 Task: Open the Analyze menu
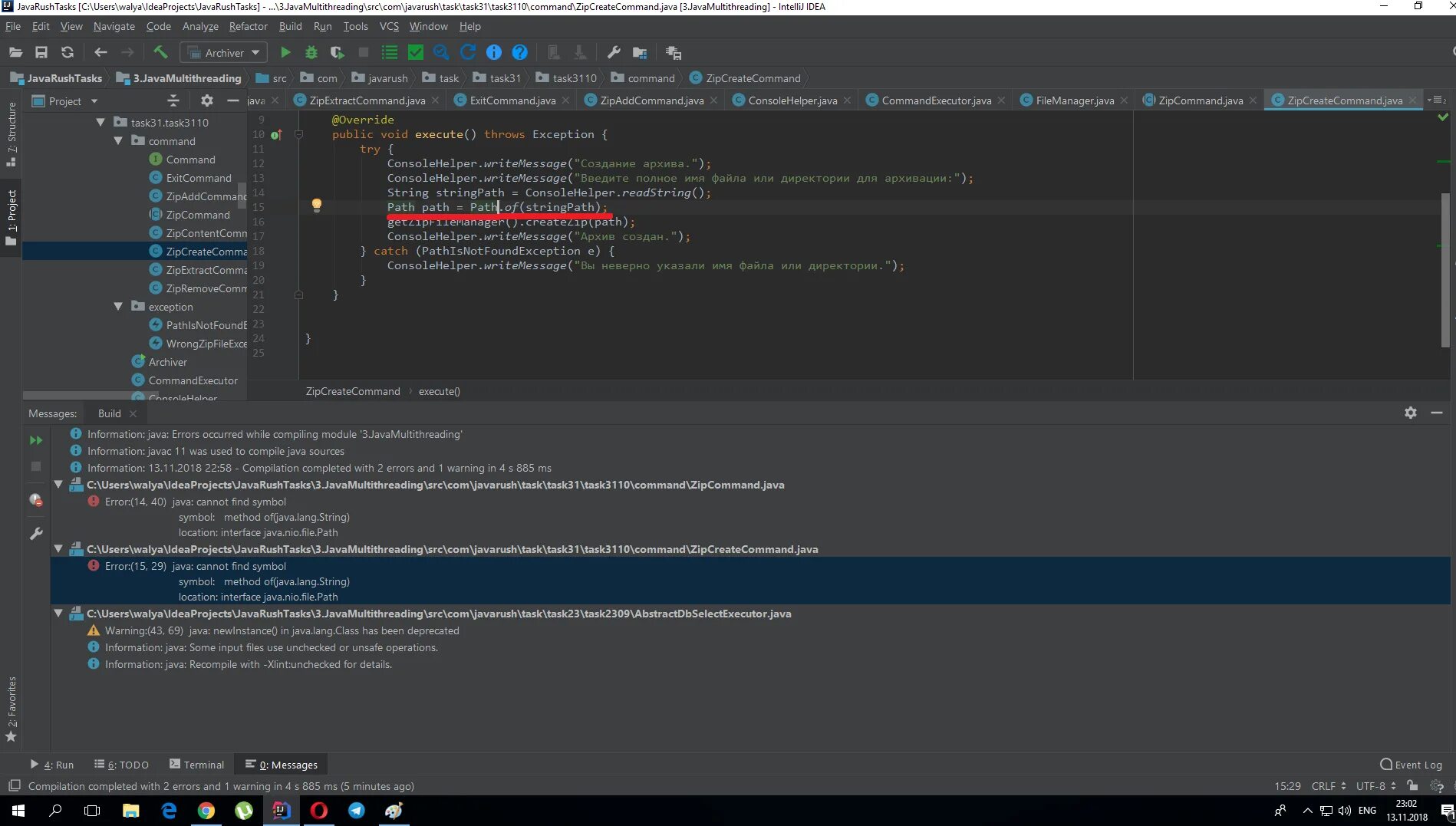tap(200, 26)
